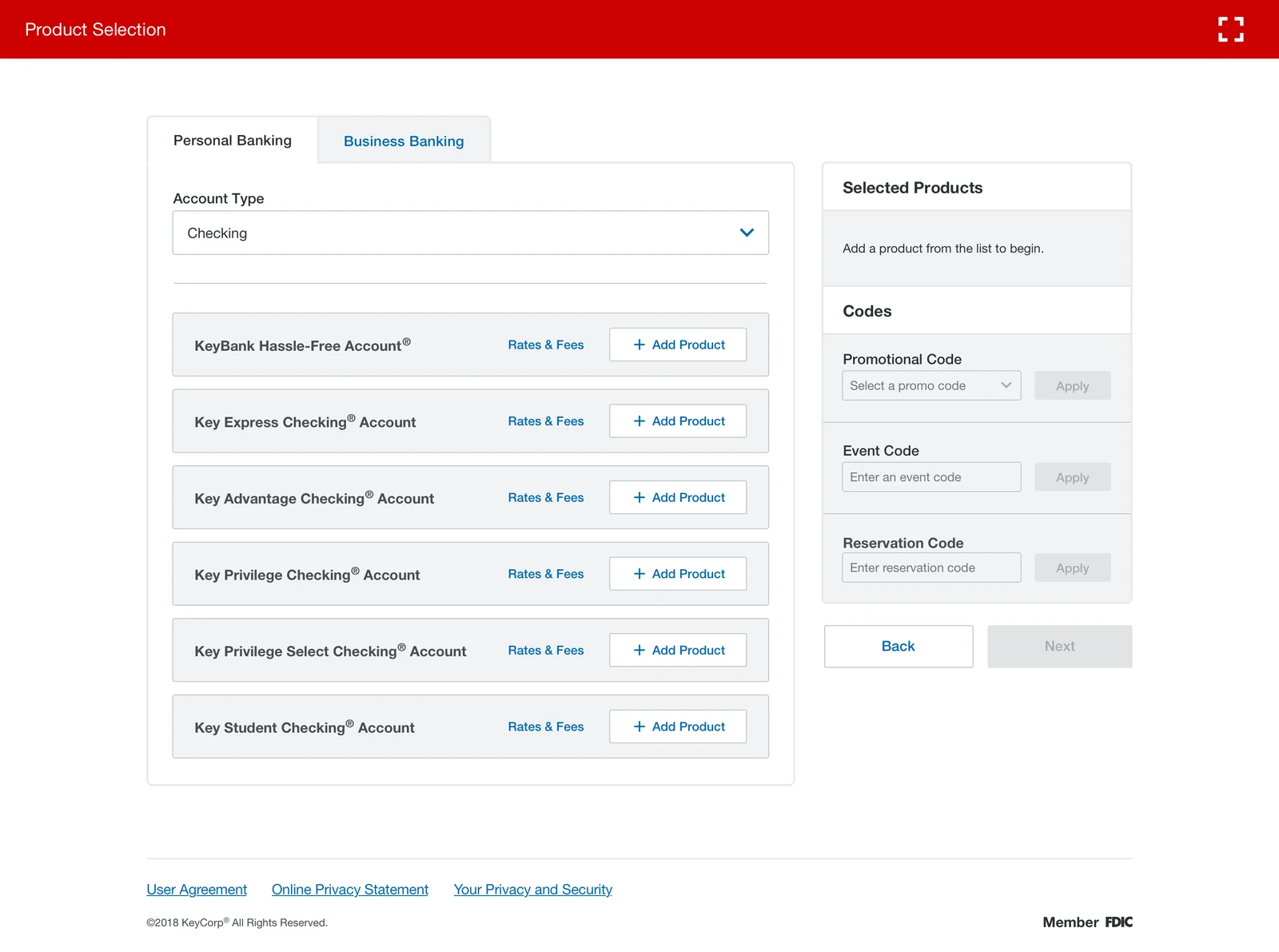1279x952 pixels.
Task: Click the KeyBank Hassle-Free Account name
Action: tap(302, 345)
